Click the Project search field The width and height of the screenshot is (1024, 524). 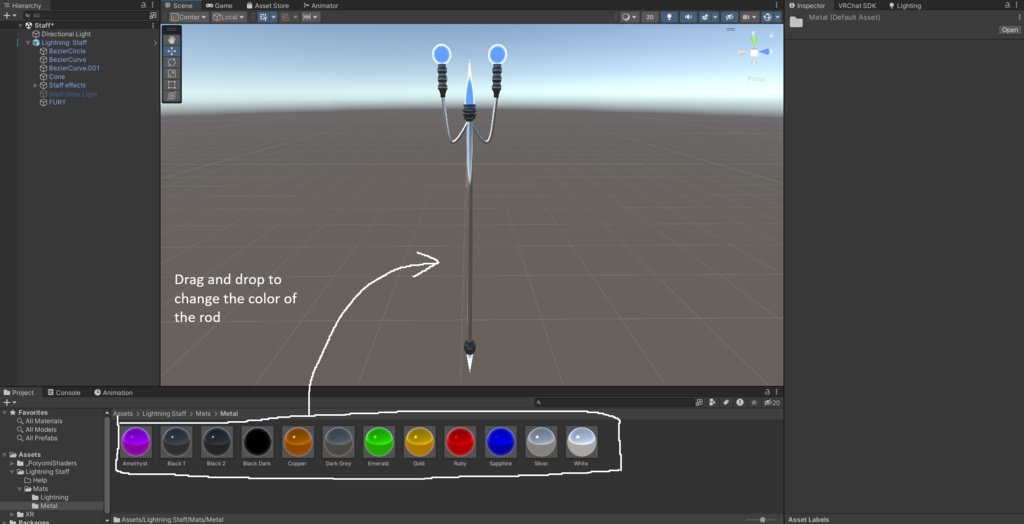613,402
